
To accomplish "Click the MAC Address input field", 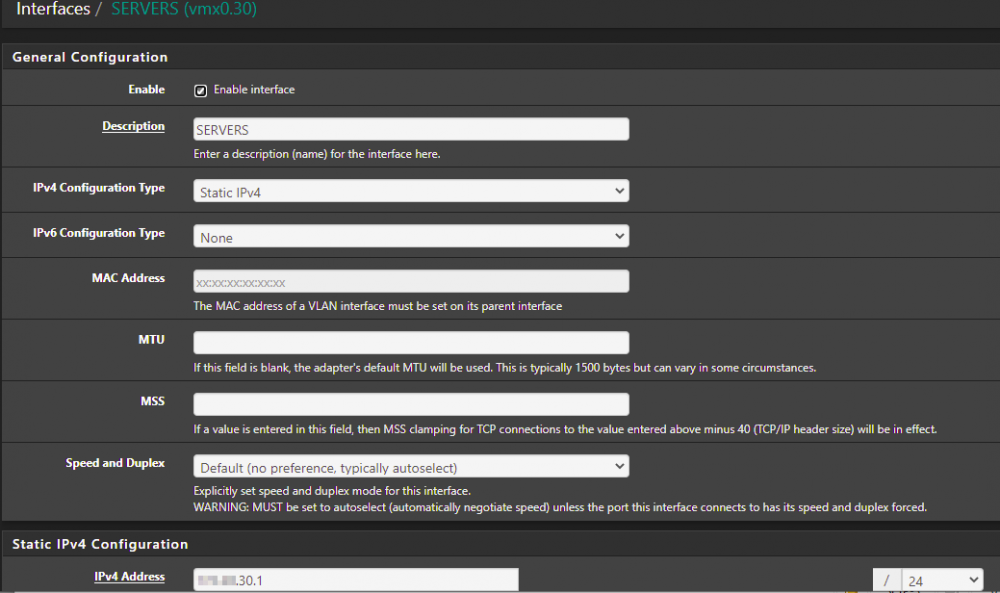I will click(x=411, y=281).
